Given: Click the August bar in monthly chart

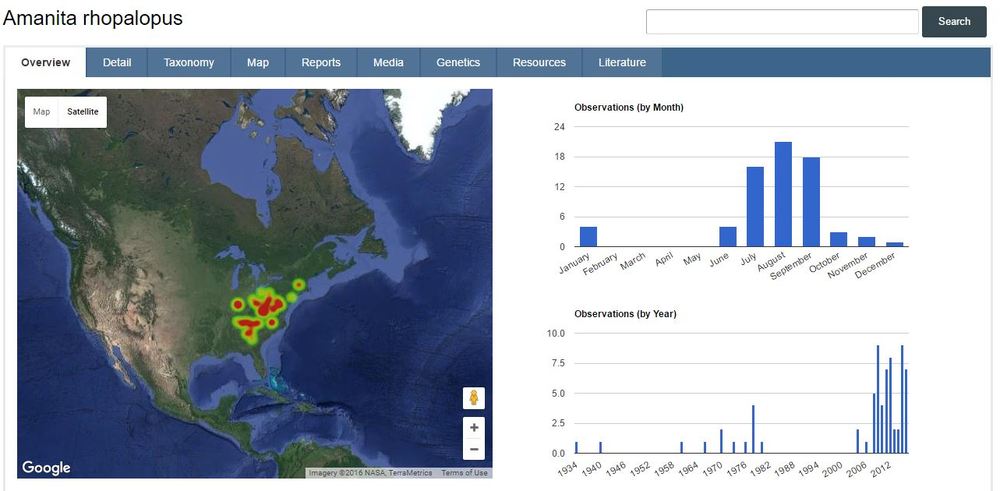Looking at the screenshot, I should coord(783,194).
